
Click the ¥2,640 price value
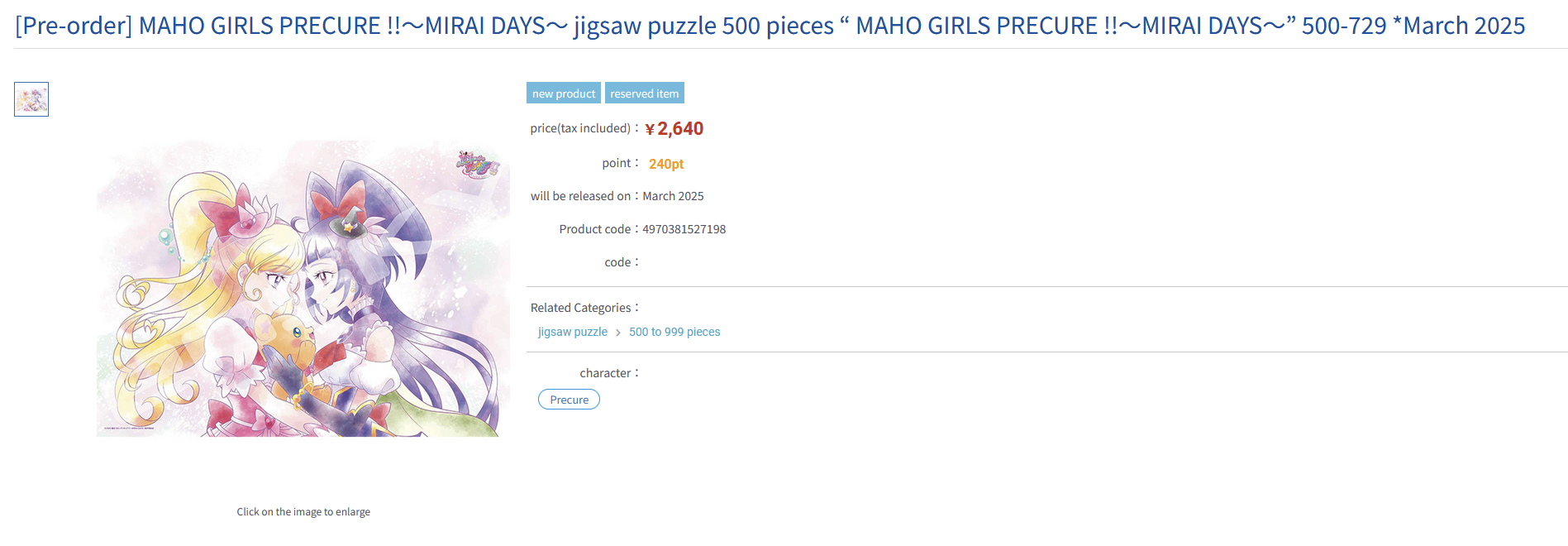point(674,129)
